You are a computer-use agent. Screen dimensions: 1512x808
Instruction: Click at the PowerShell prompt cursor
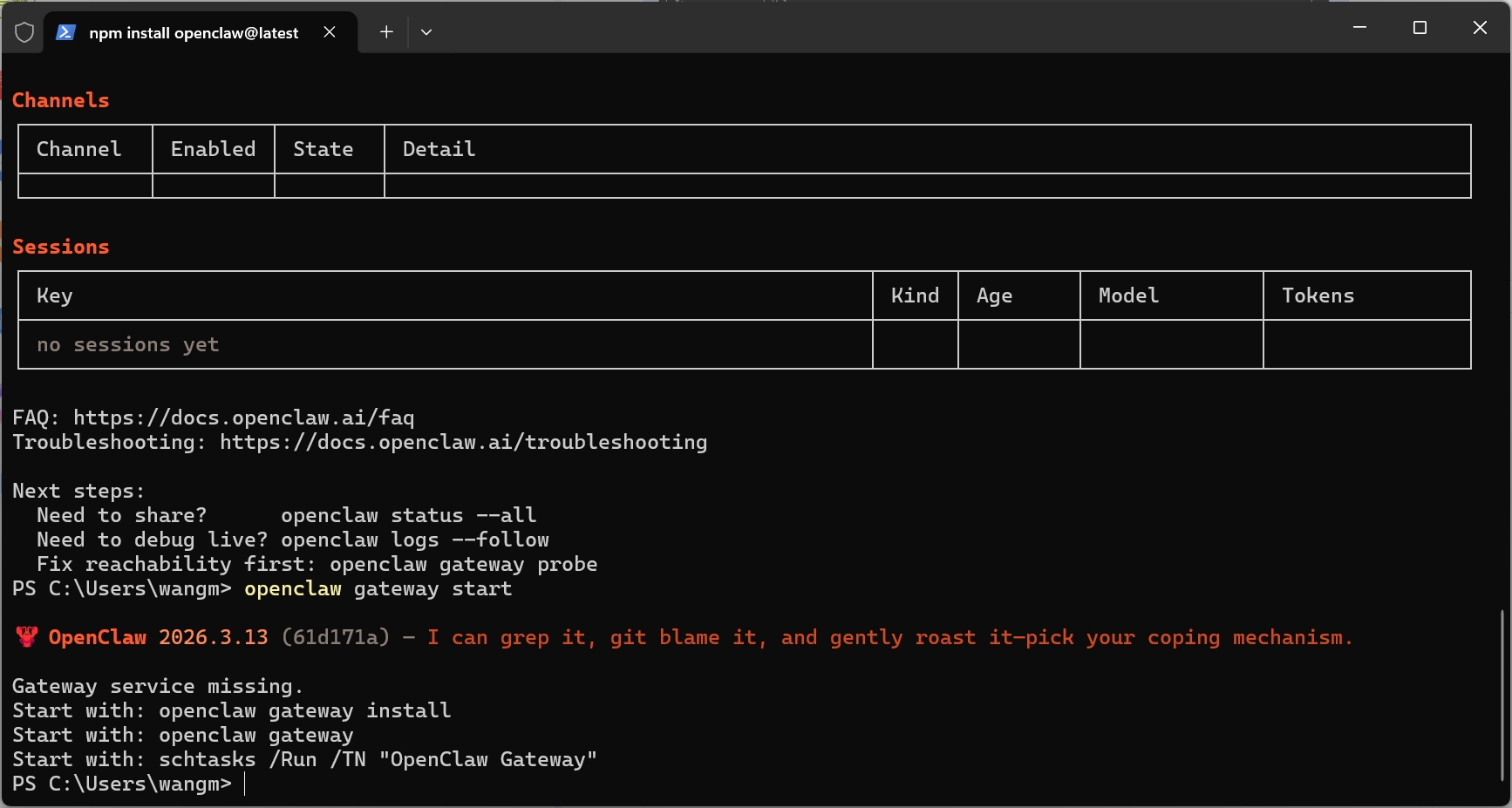tap(245, 784)
